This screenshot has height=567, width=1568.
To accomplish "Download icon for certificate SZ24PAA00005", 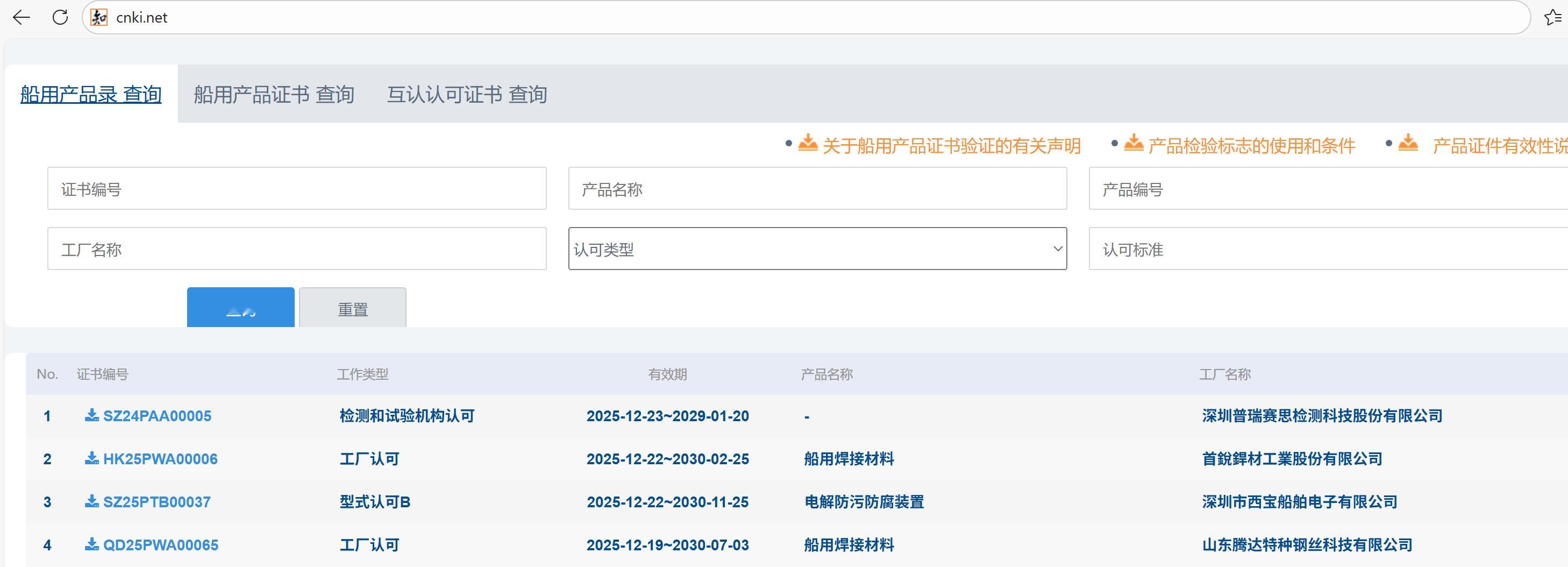I will [92, 415].
